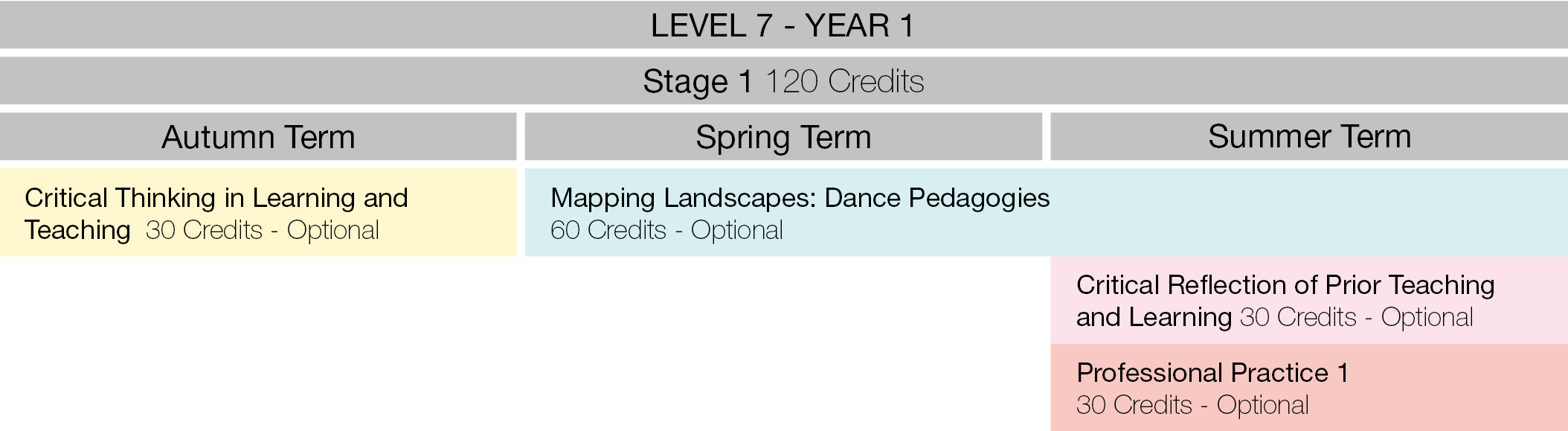This screenshot has height=431, width=1568.
Task: Open the Professional Practice 1 module
Action: tap(1212, 372)
